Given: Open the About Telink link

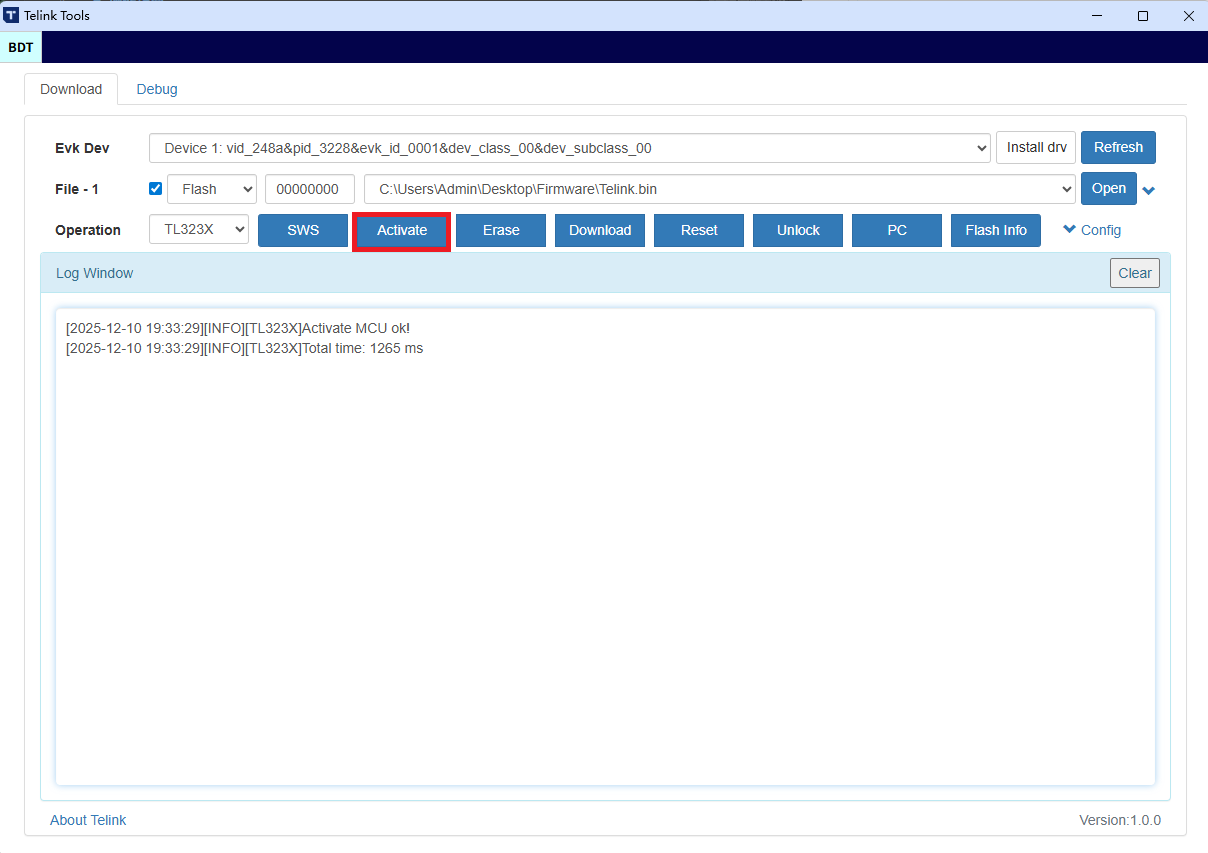Looking at the screenshot, I should point(88,820).
